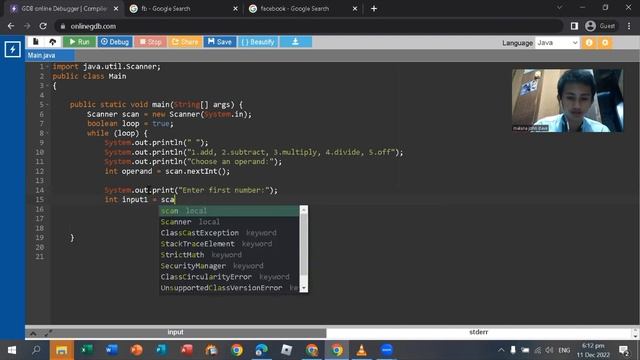Start debugging with the Debug button
The width and height of the screenshot is (640, 360).
(x=115, y=42)
